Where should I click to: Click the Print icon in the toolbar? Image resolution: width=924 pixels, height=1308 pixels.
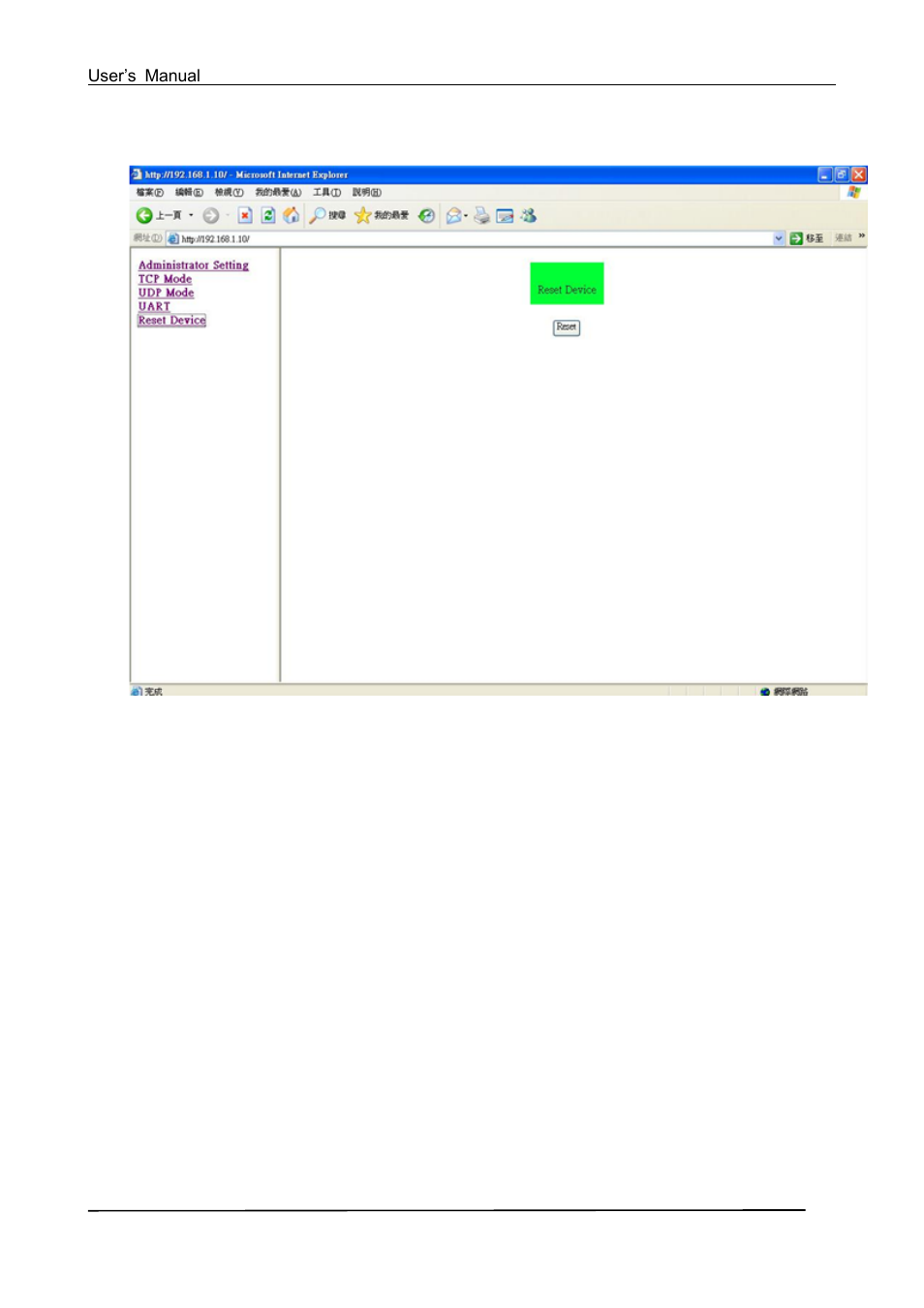(479, 215)
